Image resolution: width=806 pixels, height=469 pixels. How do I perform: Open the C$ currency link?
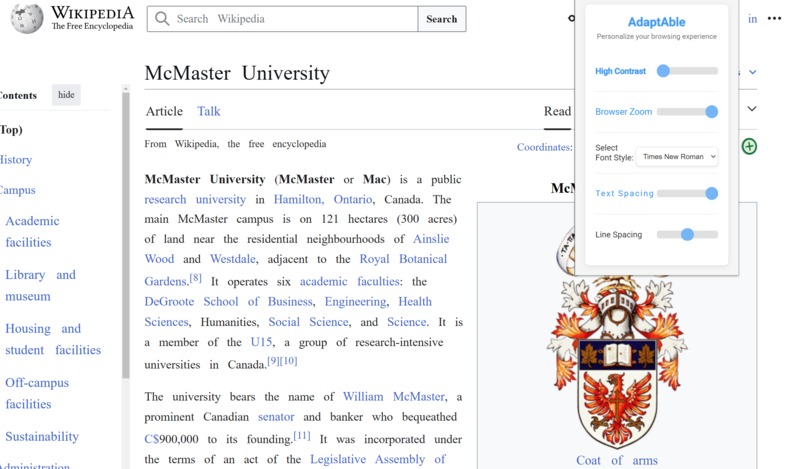pyautogui.click(x=152, y=440)
